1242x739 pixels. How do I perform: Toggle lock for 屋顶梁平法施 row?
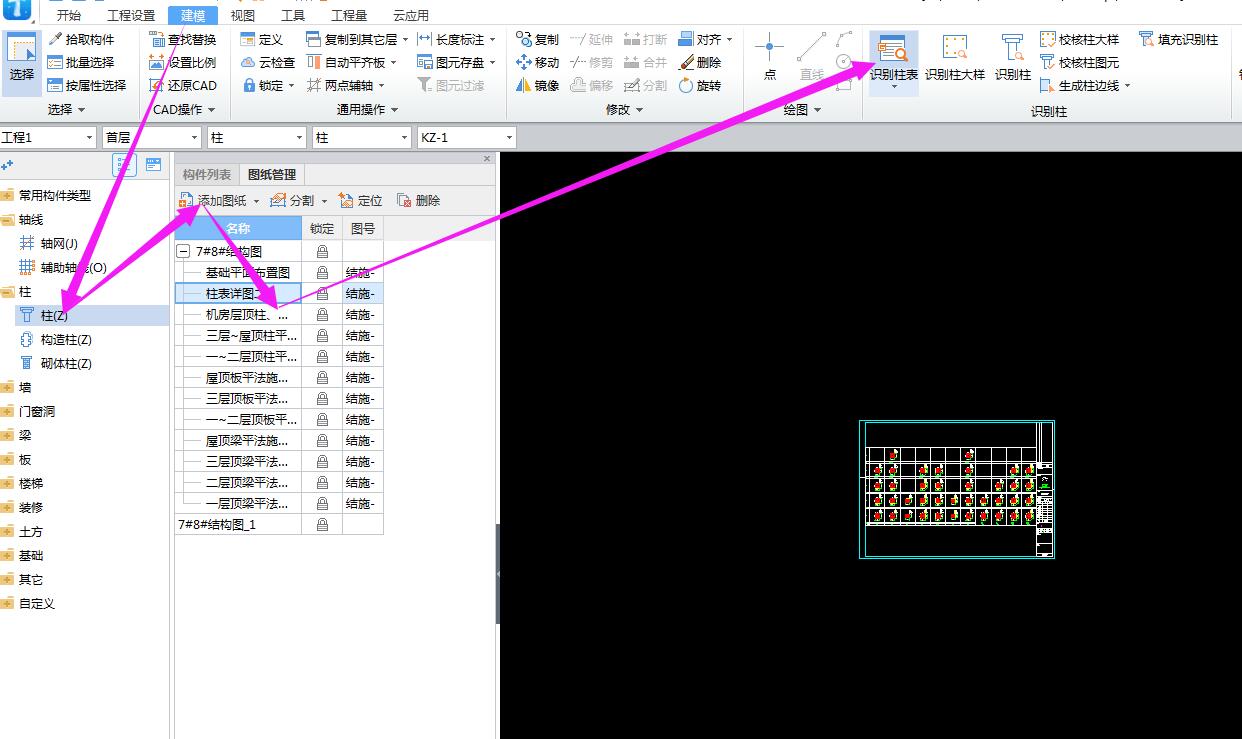322,441
